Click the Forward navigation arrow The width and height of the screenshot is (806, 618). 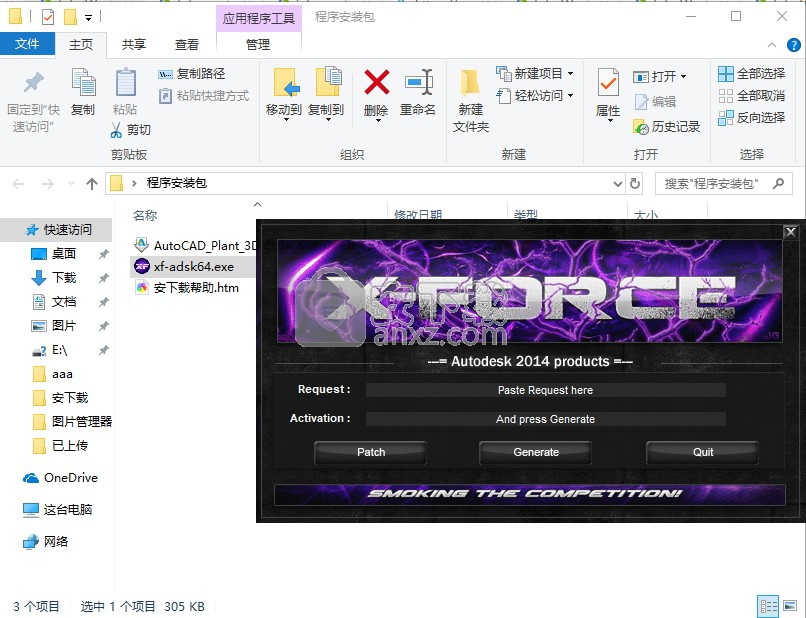click(47, 184)
